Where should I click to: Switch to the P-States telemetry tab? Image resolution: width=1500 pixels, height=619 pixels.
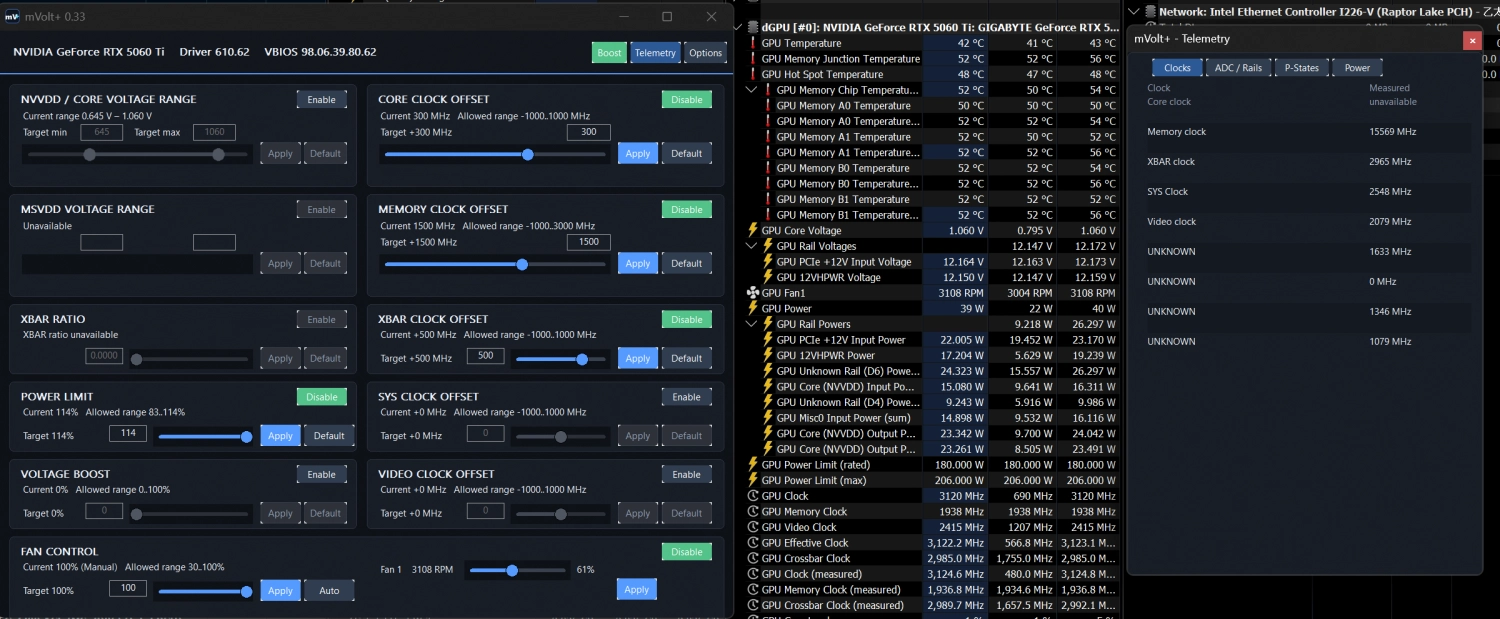(x=1301, y=67)
